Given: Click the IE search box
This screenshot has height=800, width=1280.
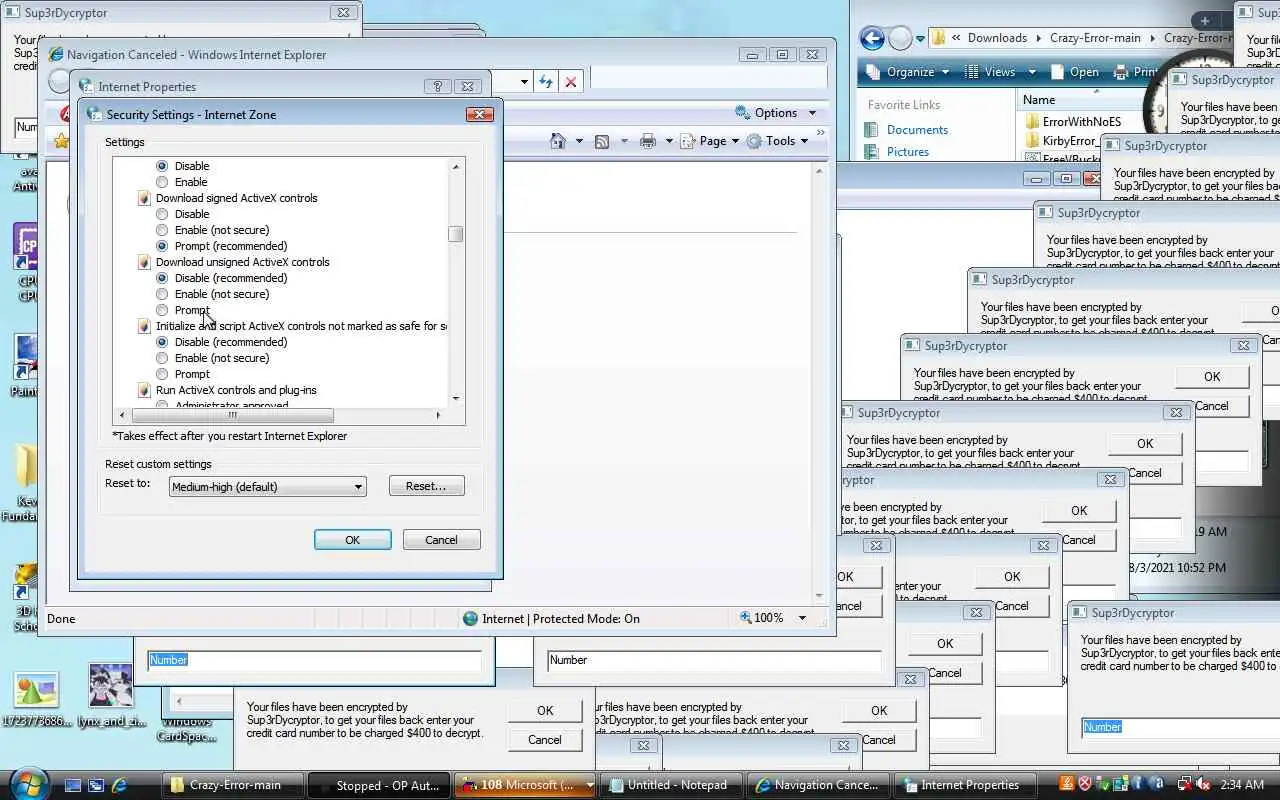Looking at the screenshot, I should [708, 78].
